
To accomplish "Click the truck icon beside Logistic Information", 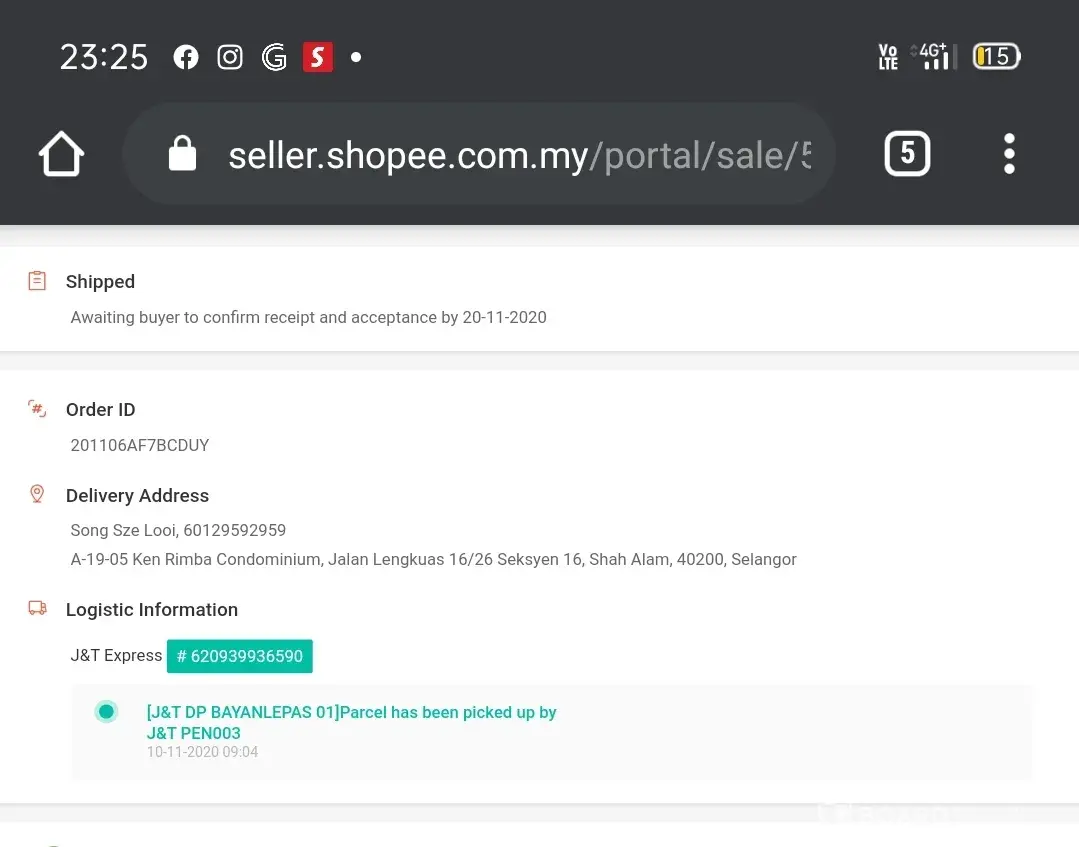I will 37,608.
